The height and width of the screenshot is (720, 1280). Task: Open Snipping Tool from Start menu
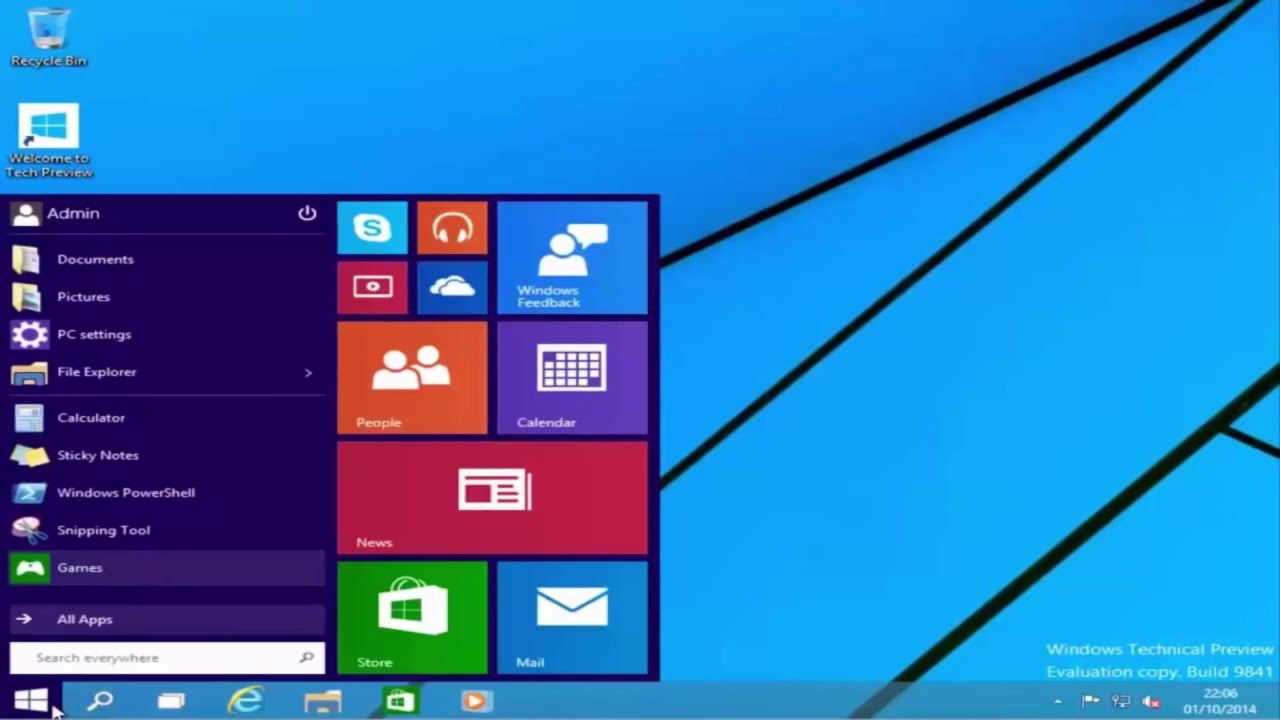[x=103, y=530]
